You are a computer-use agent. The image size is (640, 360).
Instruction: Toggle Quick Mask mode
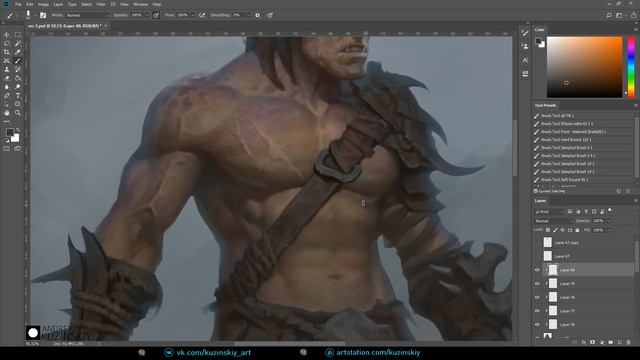[7, 149]
